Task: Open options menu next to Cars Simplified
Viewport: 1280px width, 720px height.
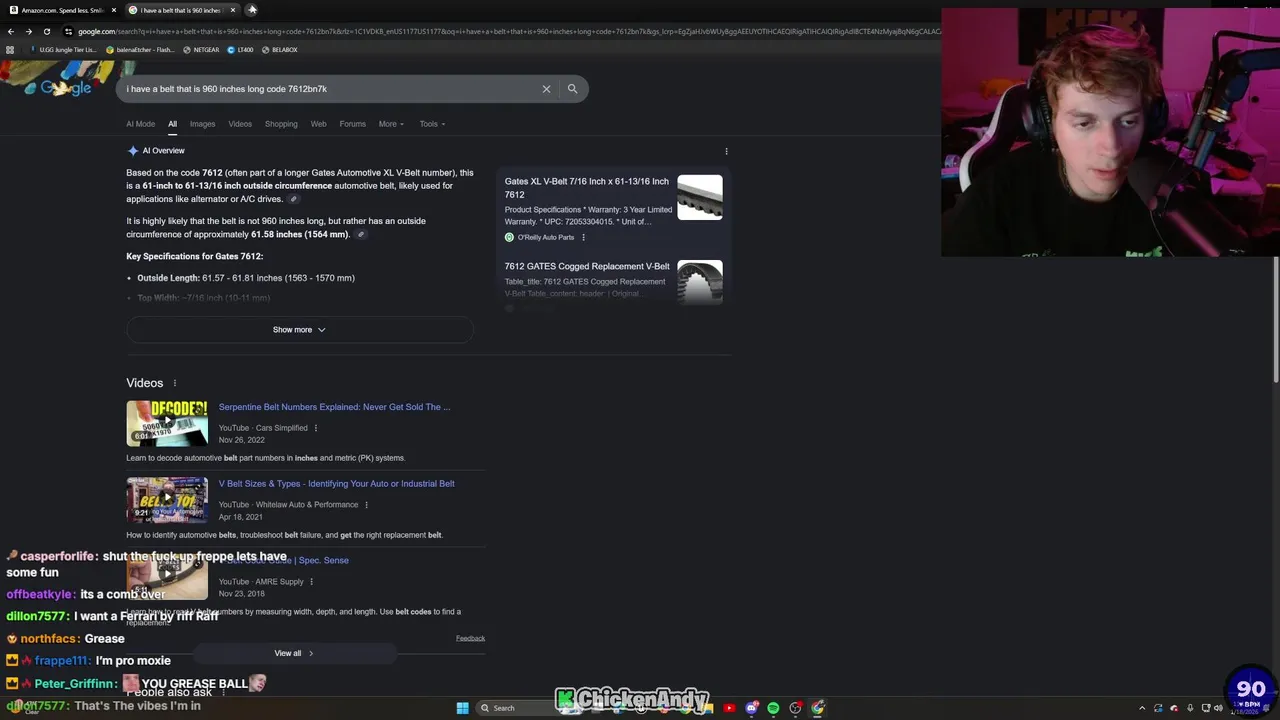Action: (316, 428)
